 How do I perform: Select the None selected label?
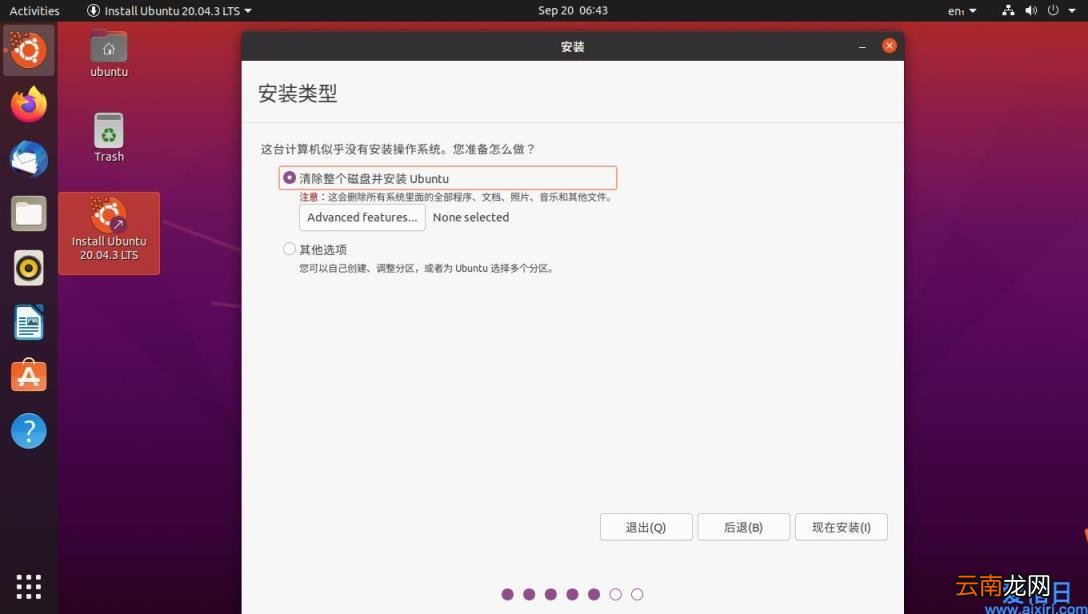[471, 217]
